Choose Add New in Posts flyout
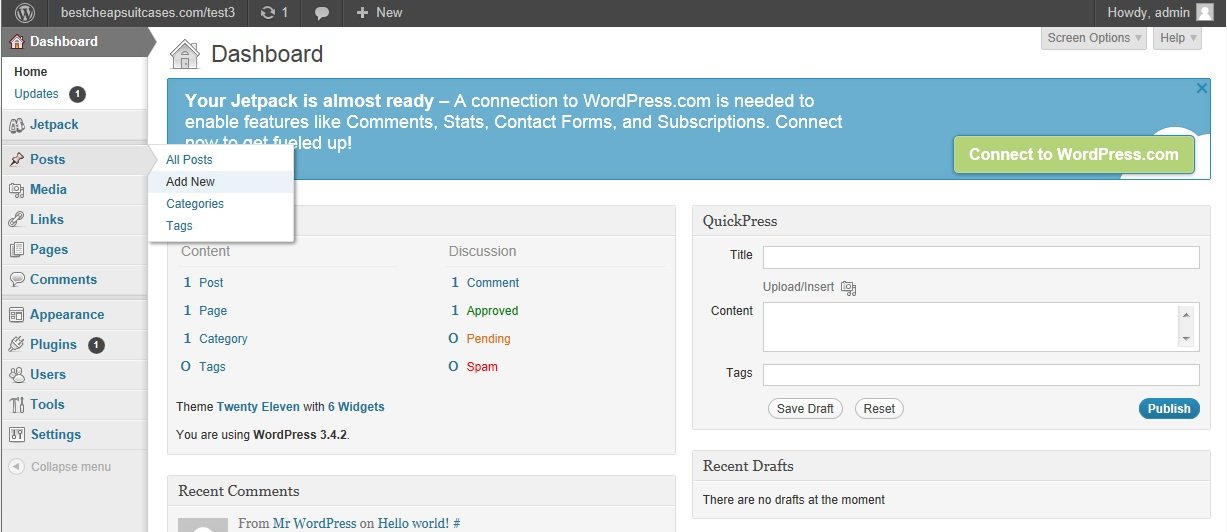 click(190, 182)
